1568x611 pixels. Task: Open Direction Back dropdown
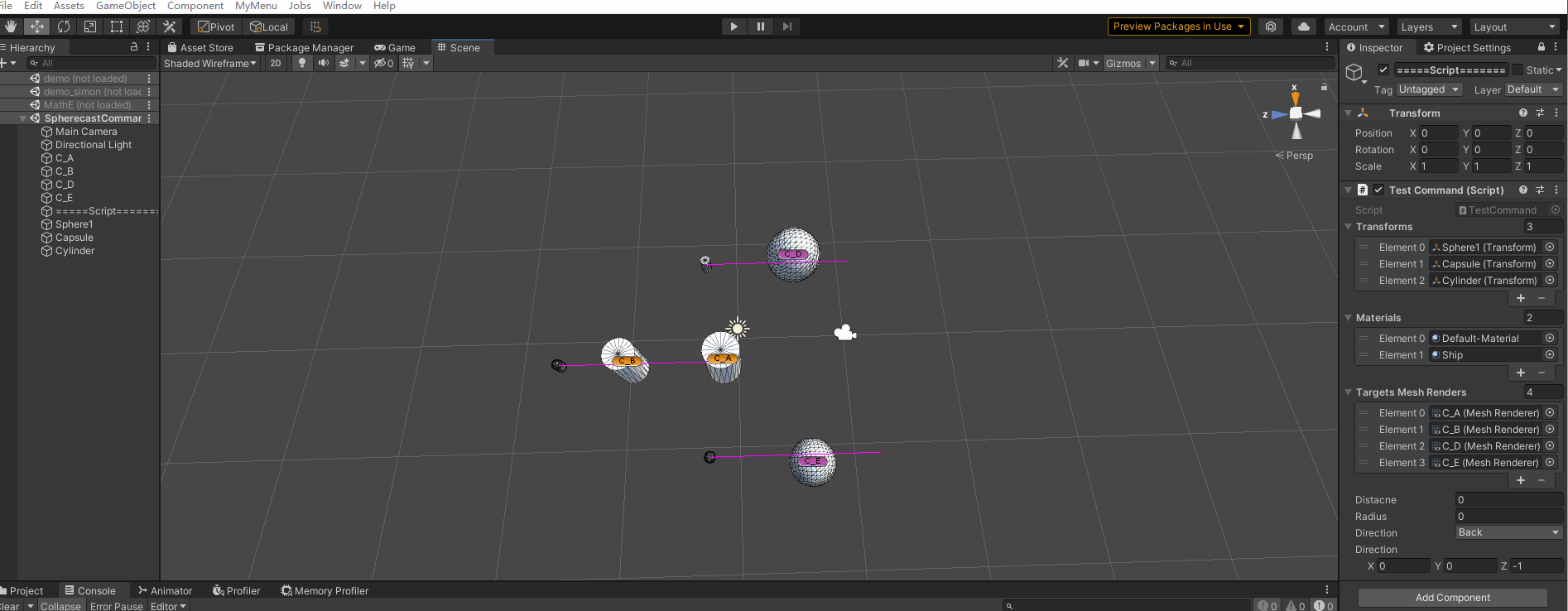pyautogui.click(x=1509, y=532)
